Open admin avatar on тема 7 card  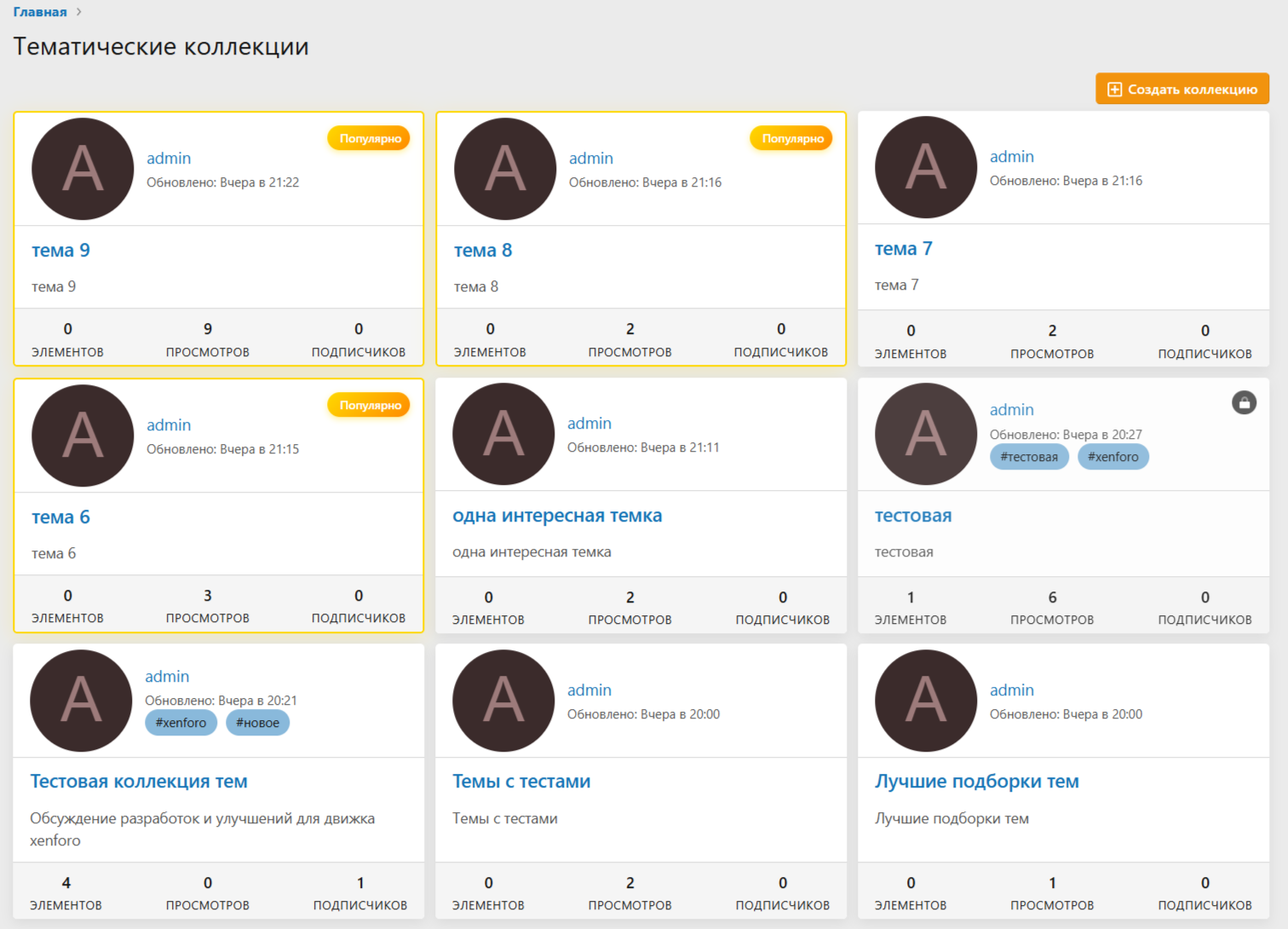coord(926,167)
